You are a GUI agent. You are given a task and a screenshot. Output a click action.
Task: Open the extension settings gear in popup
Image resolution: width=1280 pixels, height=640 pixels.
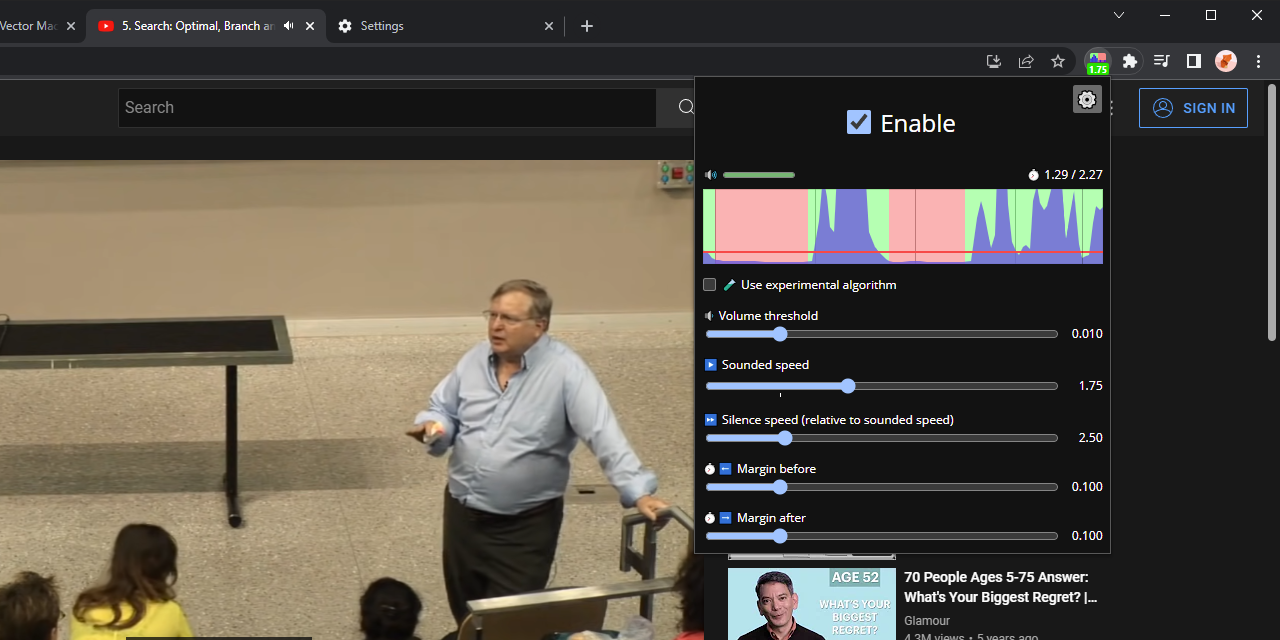tap(1087, 99)
